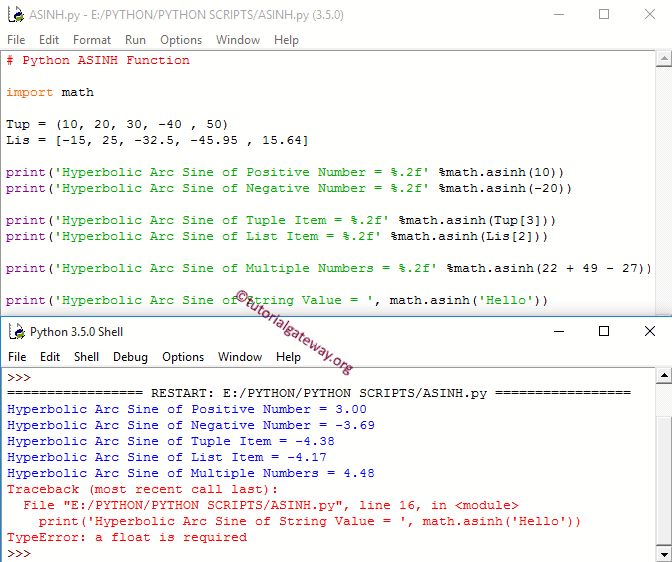Click the IDLE icon in ASINH.py title bar
The height and width of the screenshot is (562, 672).
pyautogui.click(x=16, y=15)
